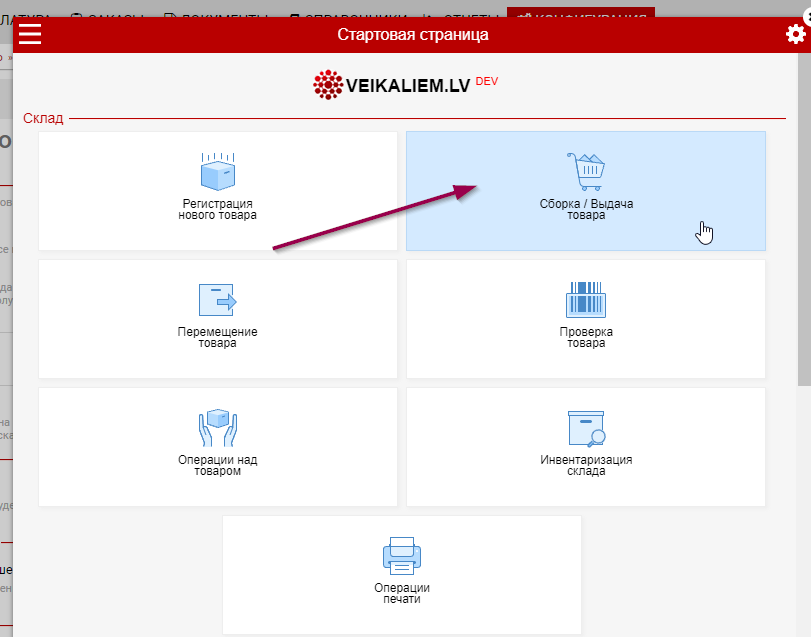Click the printer icon for Операции печати
This screenshot has width=811, height=637.
(401, 555)
